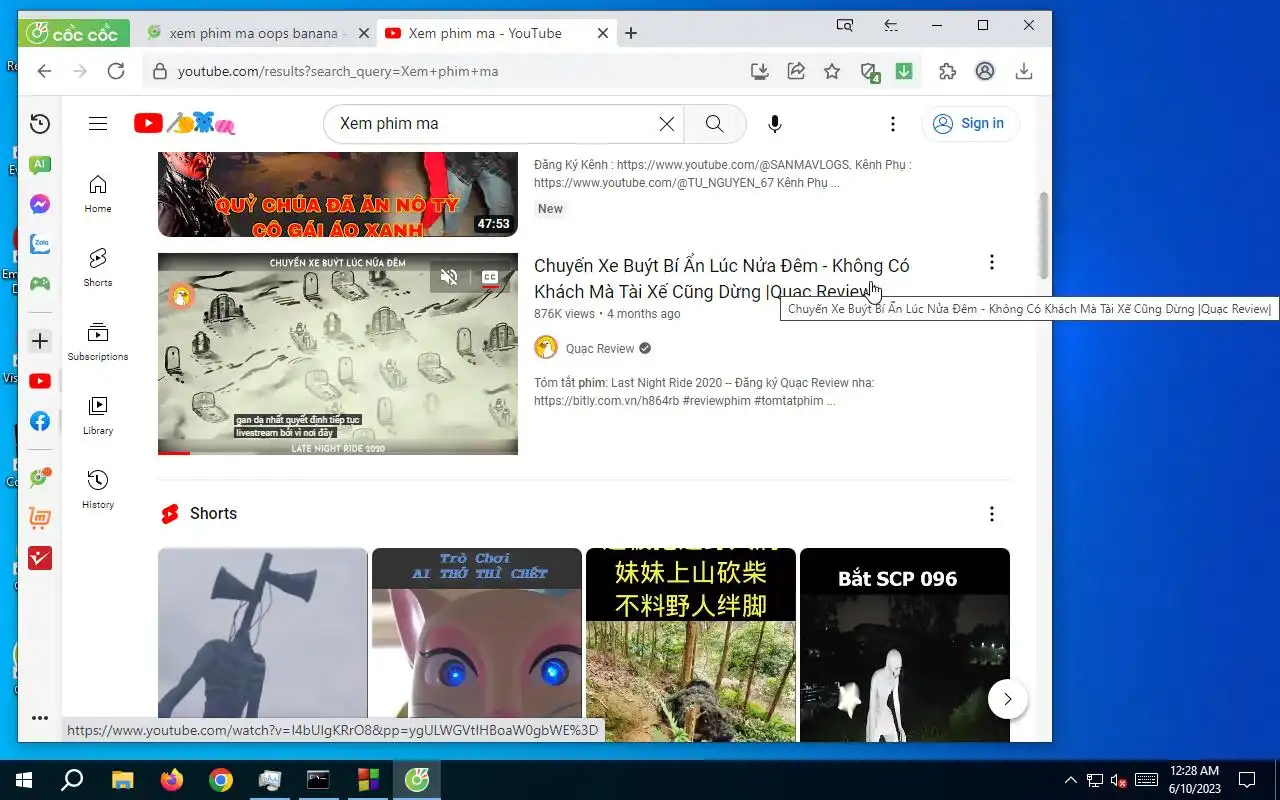Open YouTube settings three-dot menu
This screenshot has width=1280, height=800.
893,124
